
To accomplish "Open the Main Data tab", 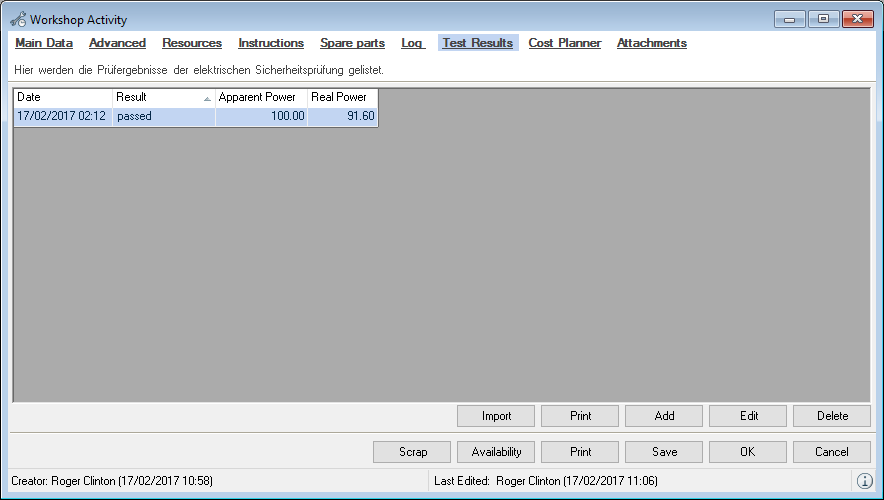I will click(44, 43).
